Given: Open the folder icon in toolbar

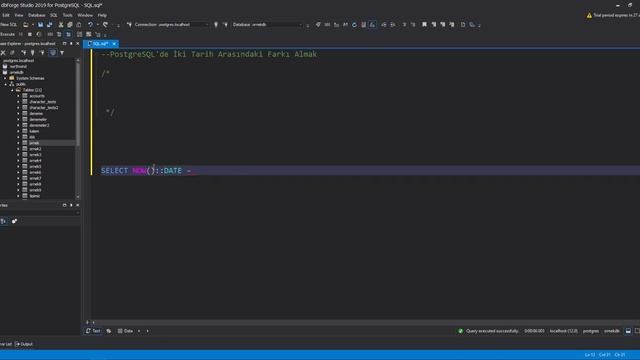Looking at the screenshot, I should click(x=26, y=25).
